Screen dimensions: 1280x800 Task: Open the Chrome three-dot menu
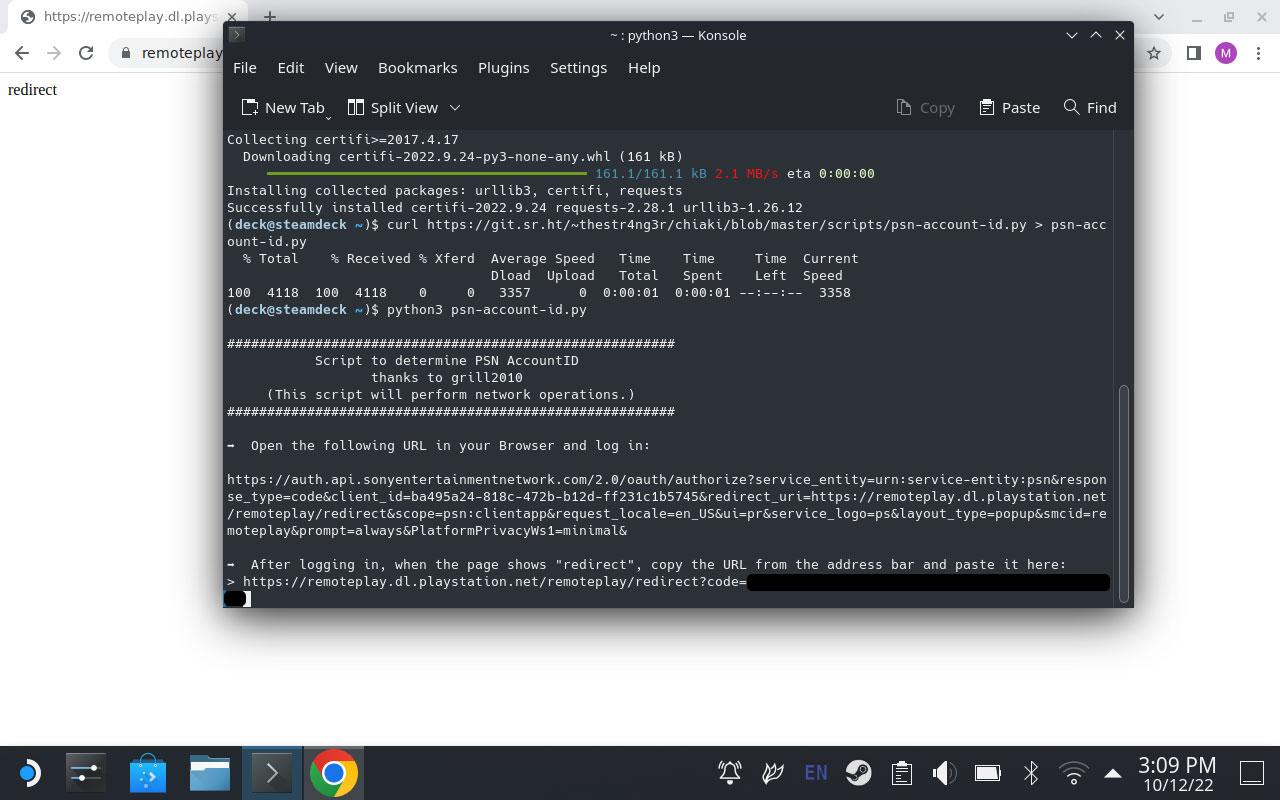tap(1260, 53)
